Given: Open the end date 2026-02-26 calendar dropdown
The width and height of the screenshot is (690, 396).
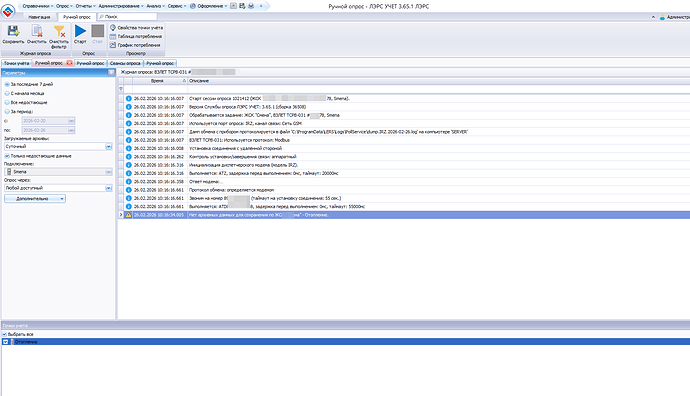Looking at the screenshot, I should pos(71,130).
